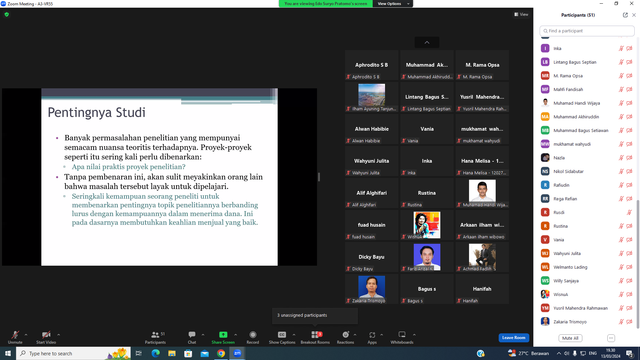This screenshot has height=360, width=640.
Task: Open the View layout button in meeting window
Action: [521, 14]
